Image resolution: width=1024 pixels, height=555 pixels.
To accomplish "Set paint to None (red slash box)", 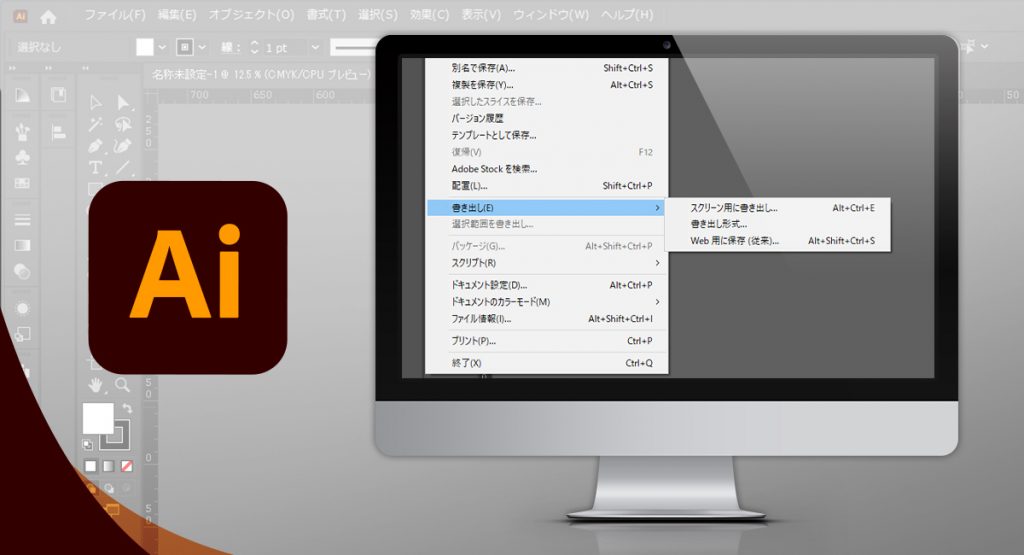I will coord(127,466).
